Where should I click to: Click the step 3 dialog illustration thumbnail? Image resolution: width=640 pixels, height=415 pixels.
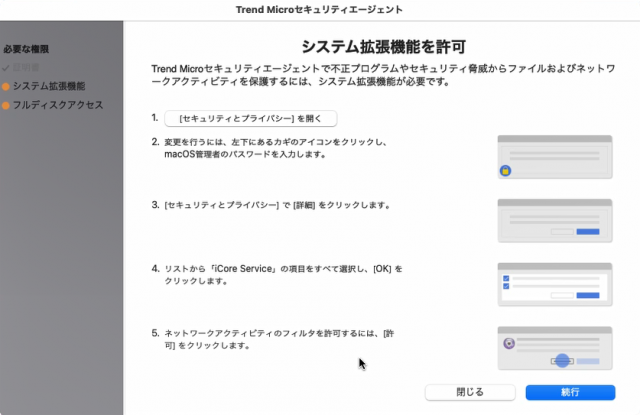coord(555,221)
